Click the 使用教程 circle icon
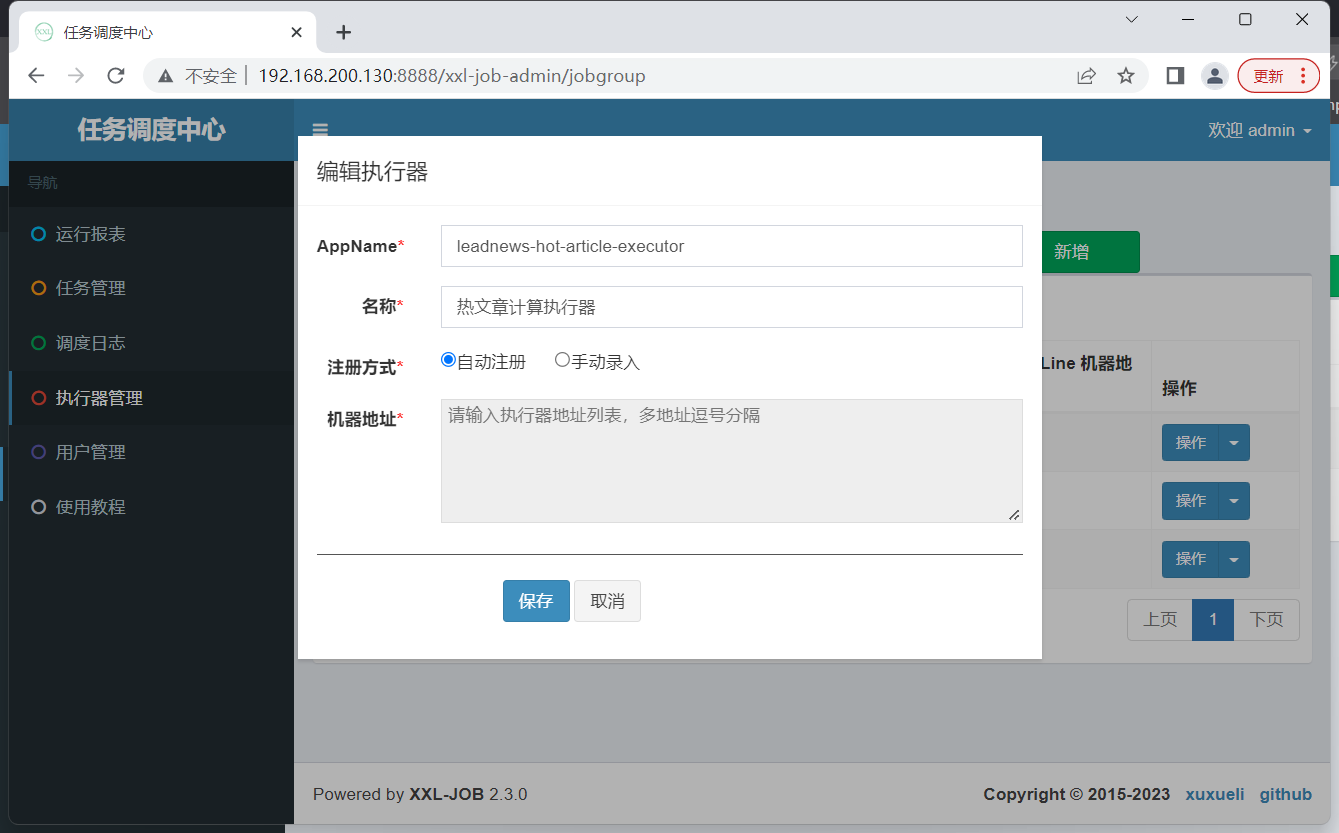 coord(39,507)
